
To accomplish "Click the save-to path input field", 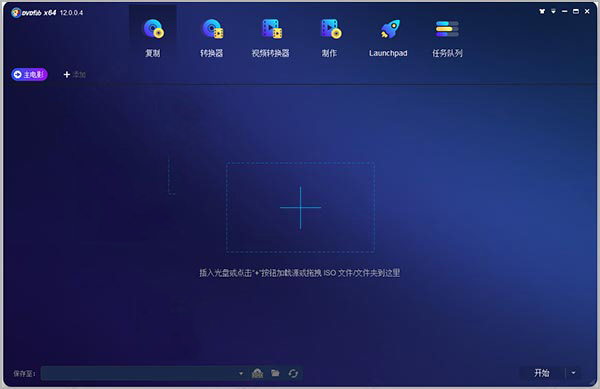I will [x=139, y=373].
